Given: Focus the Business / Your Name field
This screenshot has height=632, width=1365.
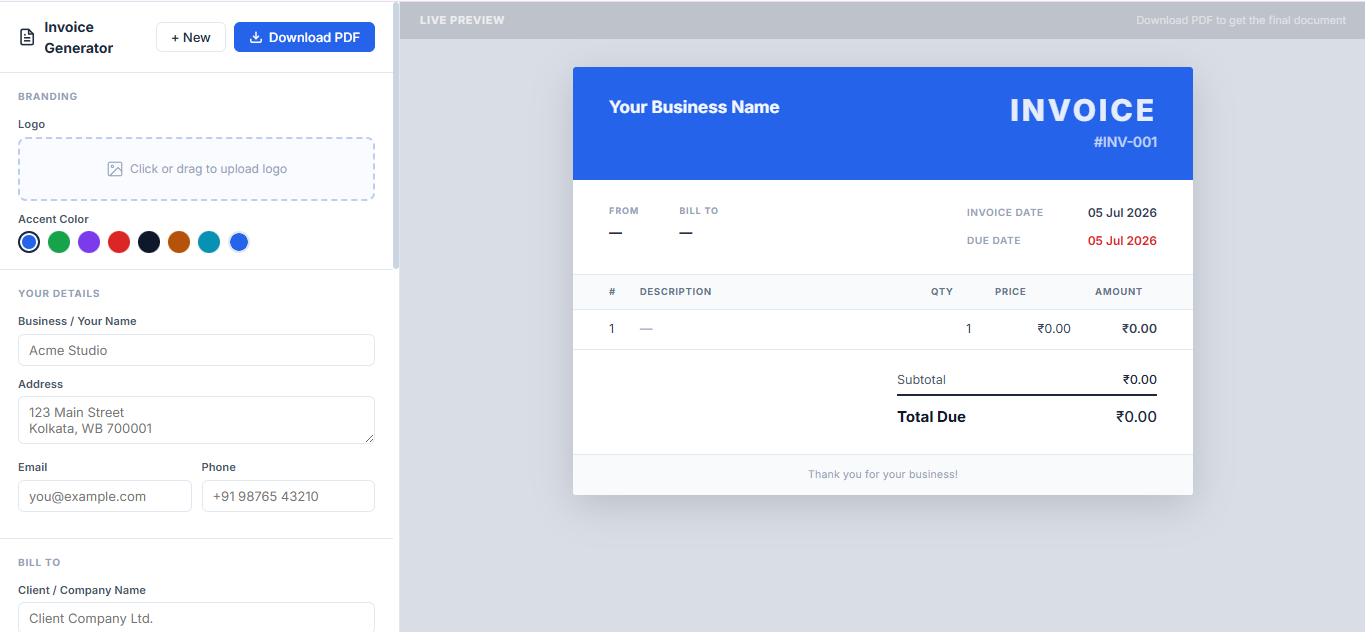Looking at the screenshot, I should (196, 350).
